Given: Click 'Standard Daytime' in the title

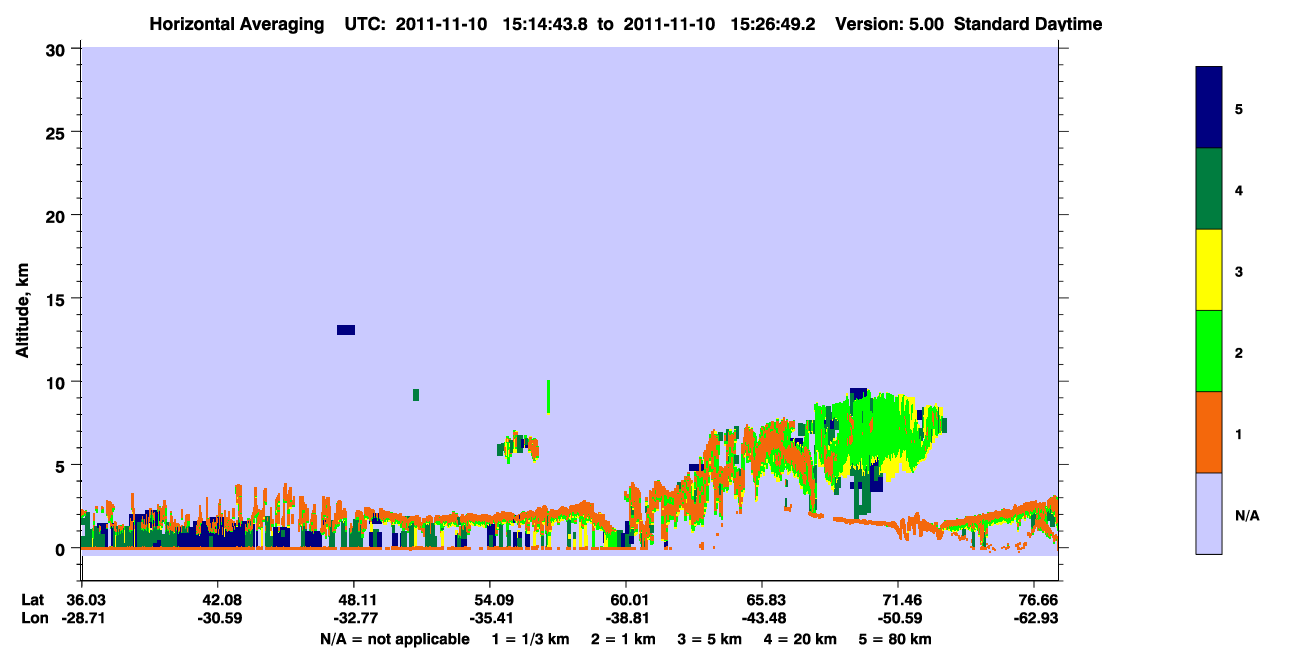Looking at the screenshot, I should coord(1028,24).
